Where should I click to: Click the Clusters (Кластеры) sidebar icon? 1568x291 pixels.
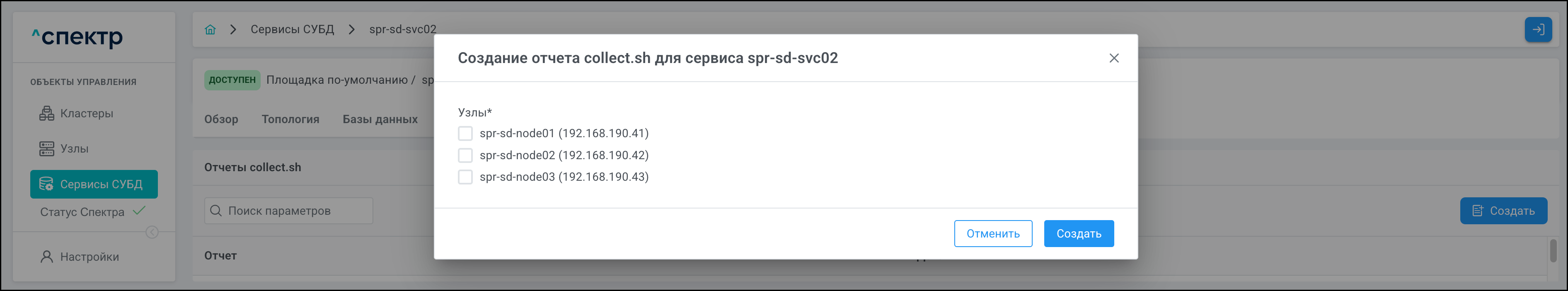[47, 113]
